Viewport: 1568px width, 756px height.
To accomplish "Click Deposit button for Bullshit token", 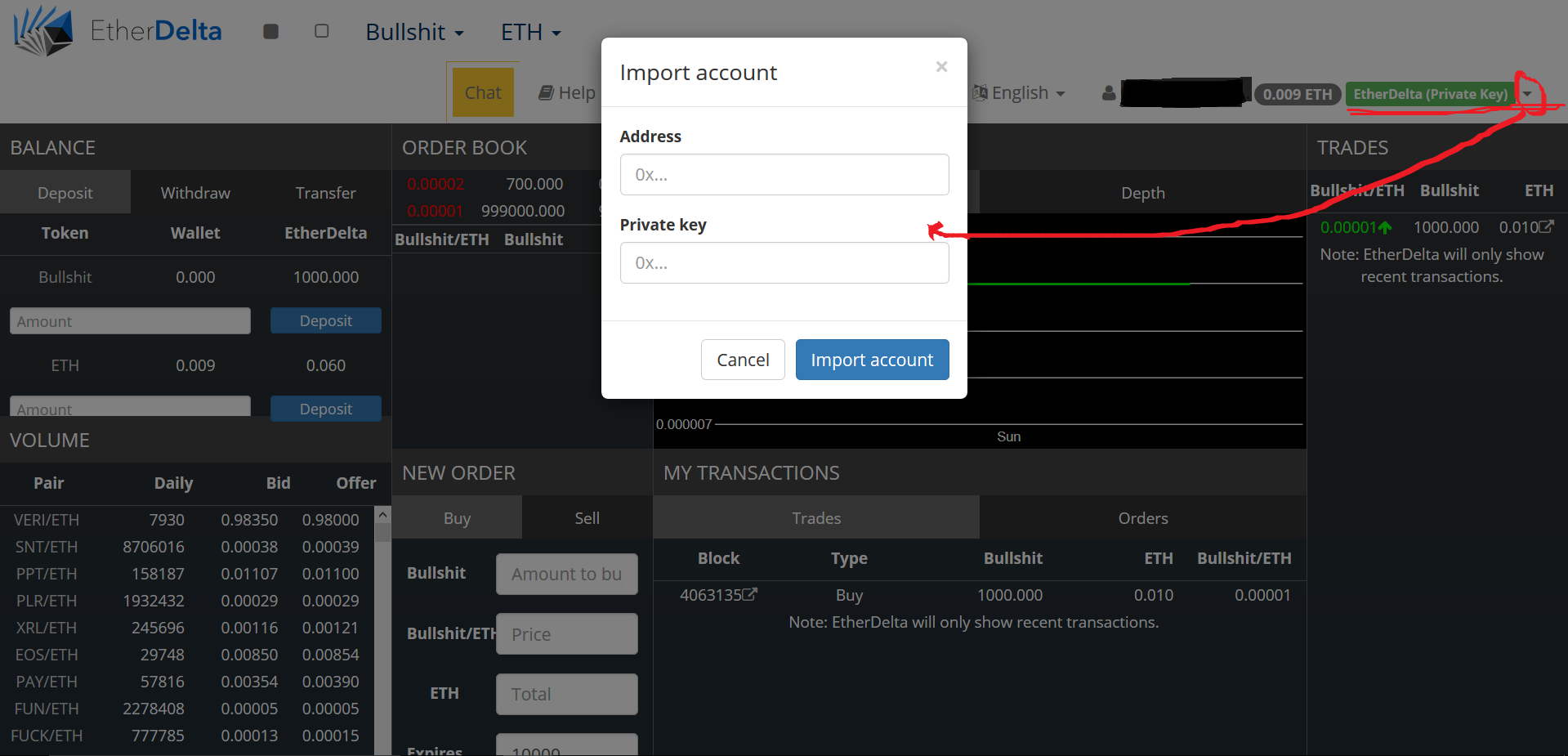I will [325, 320].
